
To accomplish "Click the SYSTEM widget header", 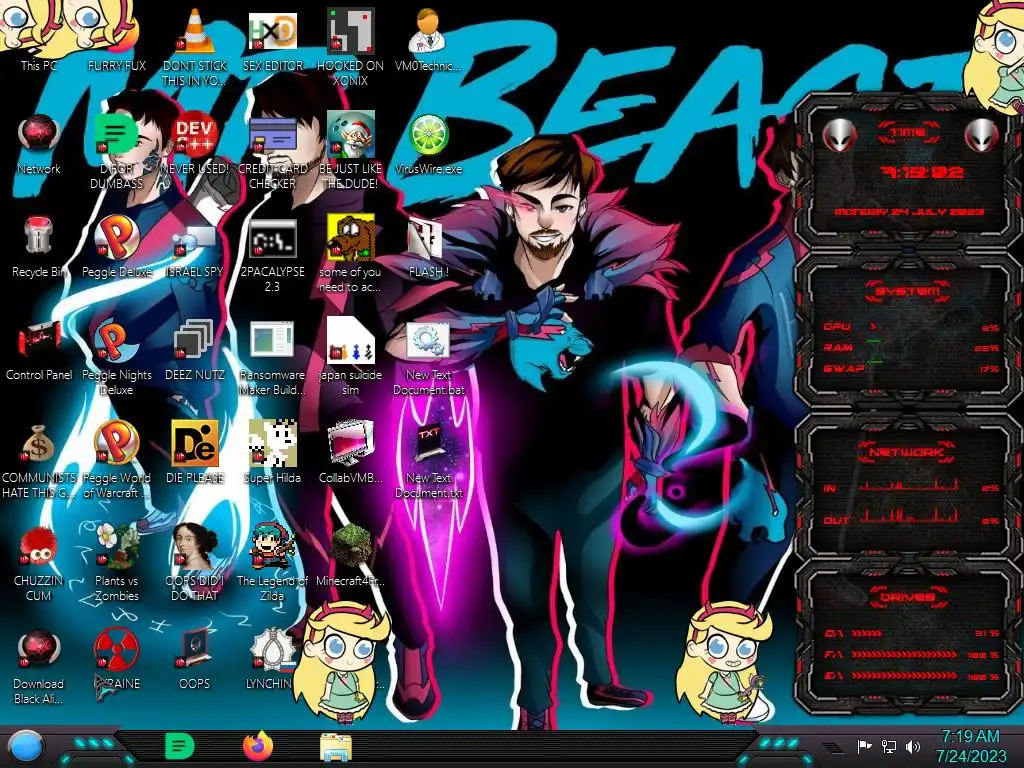I will [908, 291].
